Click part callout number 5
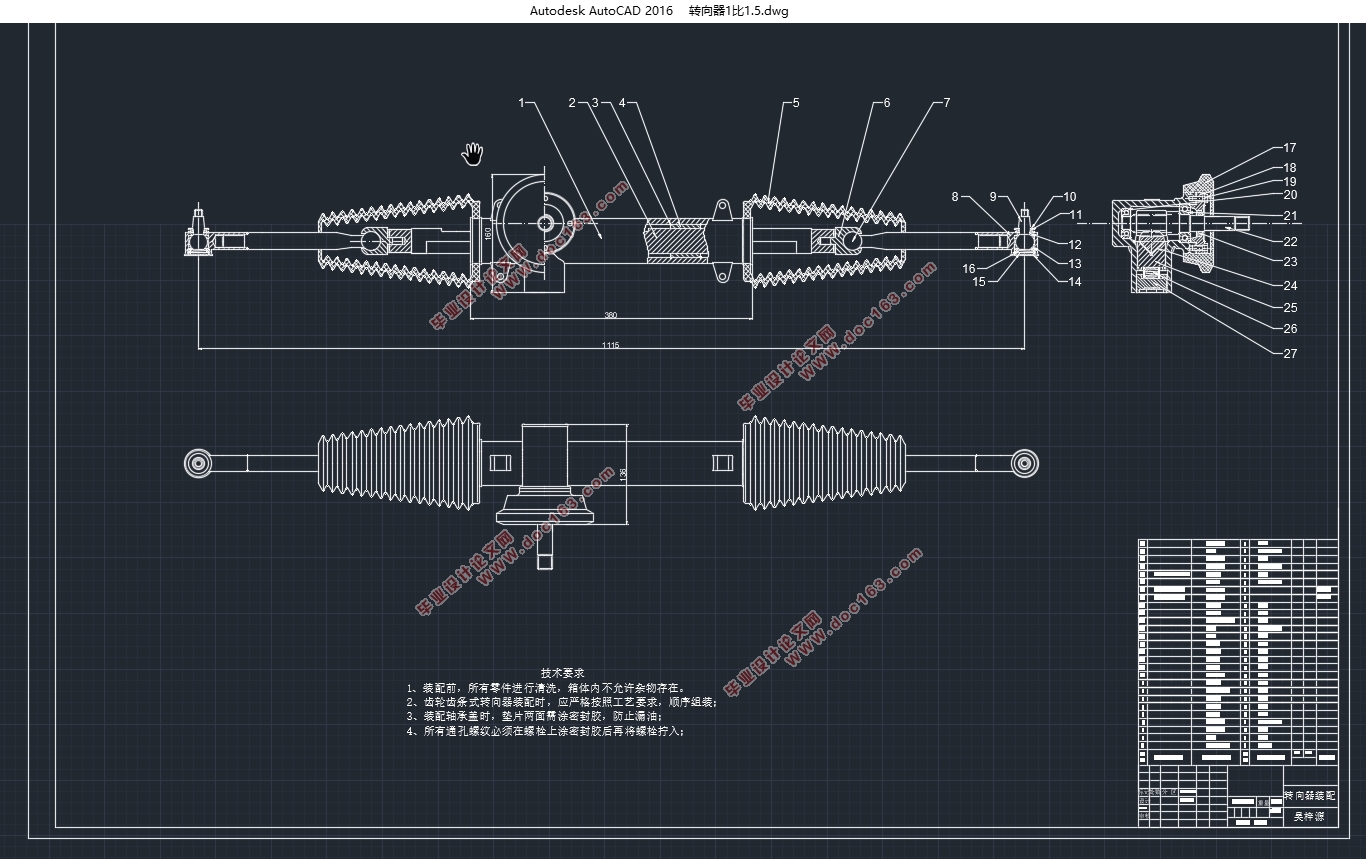Image resolution: width=1366 pixels, height=859 pixels. 796,102
